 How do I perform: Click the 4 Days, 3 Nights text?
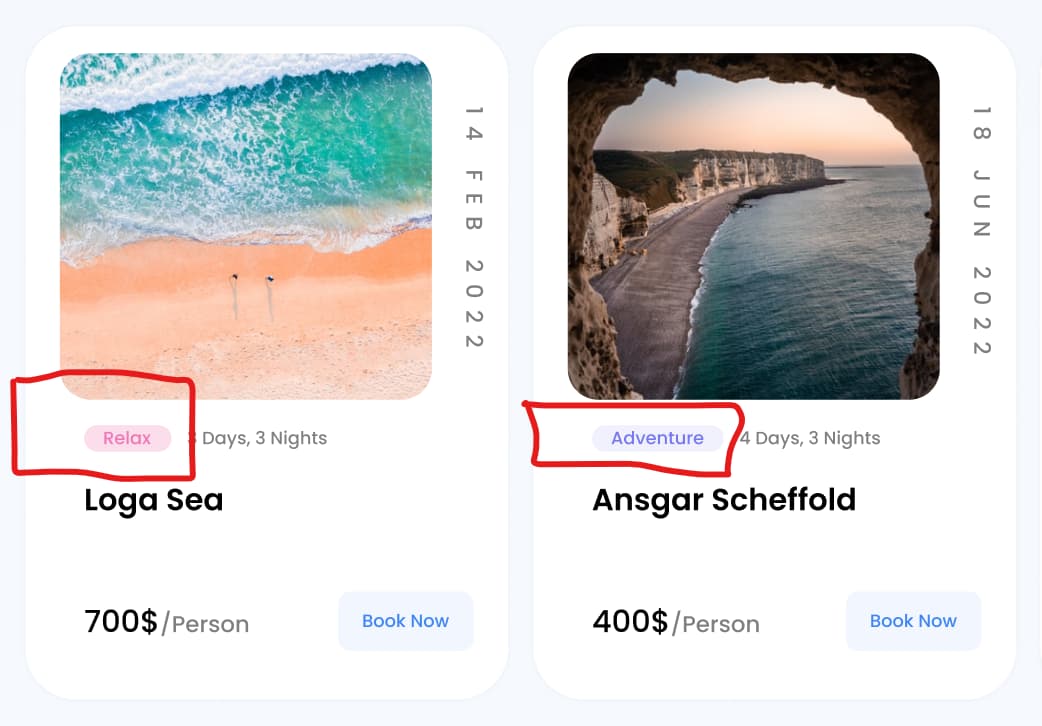810,438
